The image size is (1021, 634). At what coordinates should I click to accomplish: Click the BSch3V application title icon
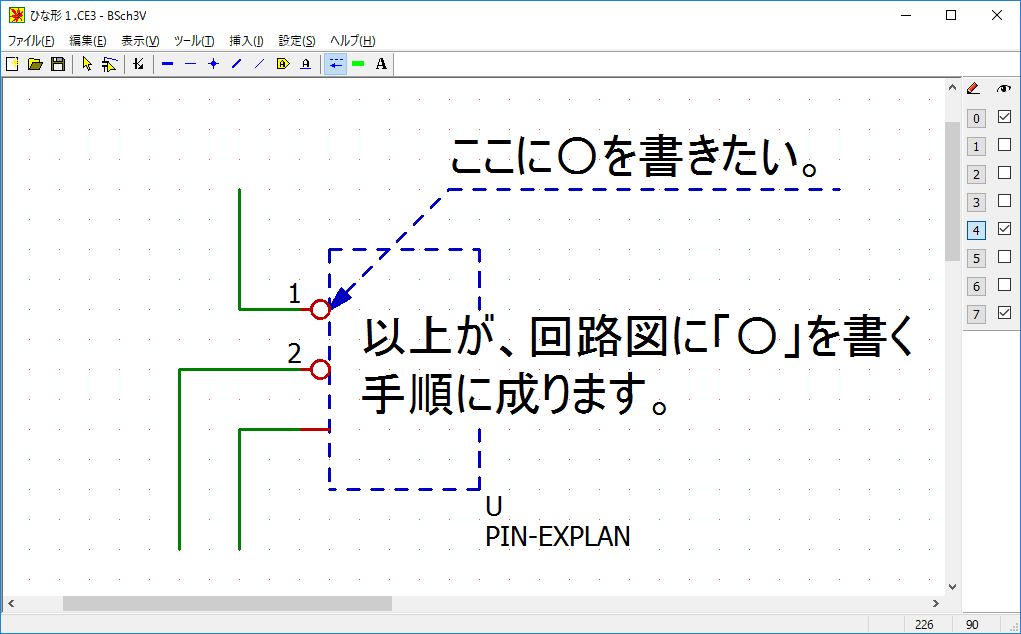pyautogui.click(x=16, y=15)
